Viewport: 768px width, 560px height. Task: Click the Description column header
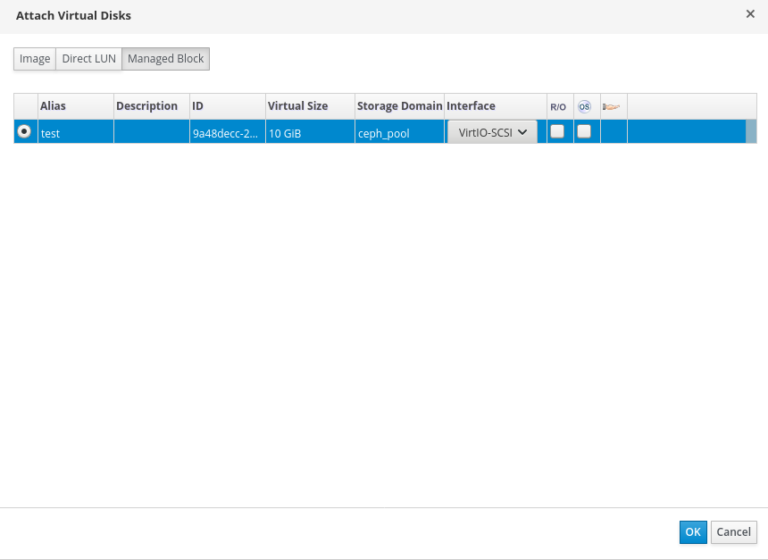147,106
